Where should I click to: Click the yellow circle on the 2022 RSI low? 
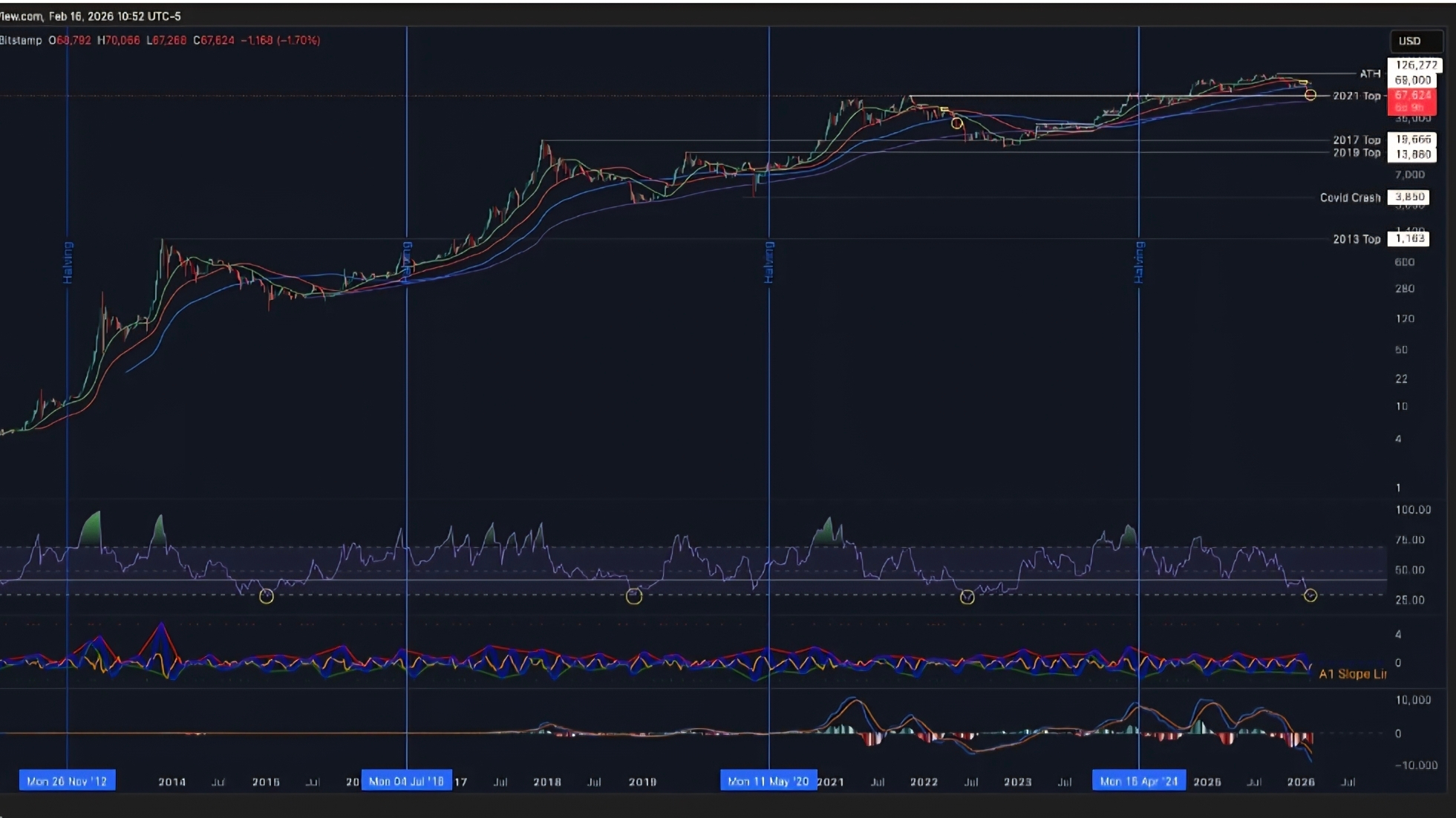pos(967,597)
